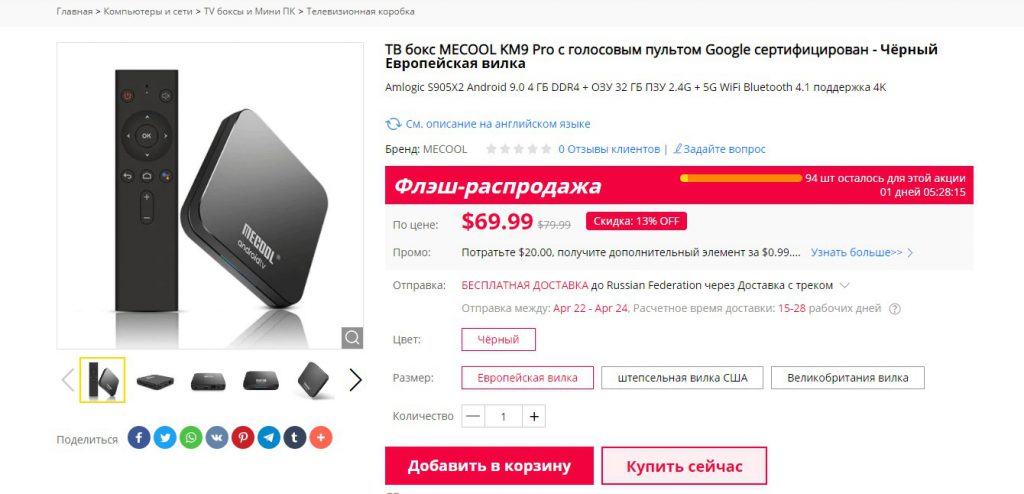Zoom product image with magnifier icon

(352, 338)
